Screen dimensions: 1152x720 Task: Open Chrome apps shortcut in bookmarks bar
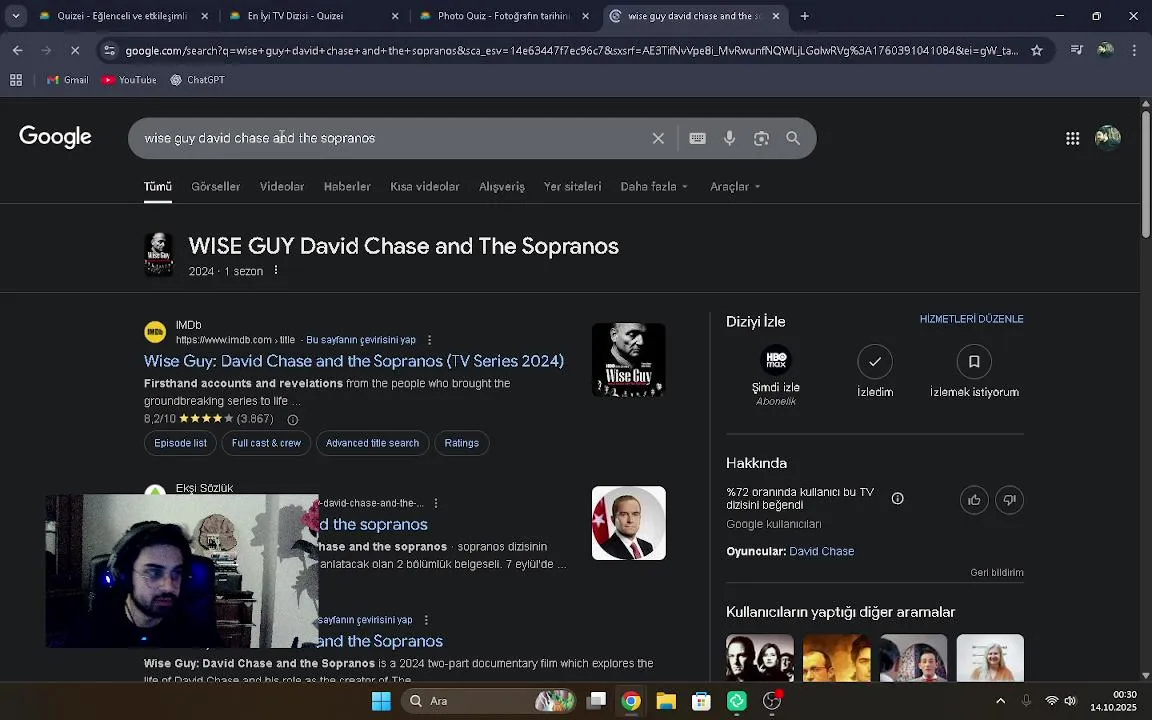pos(15,80)
